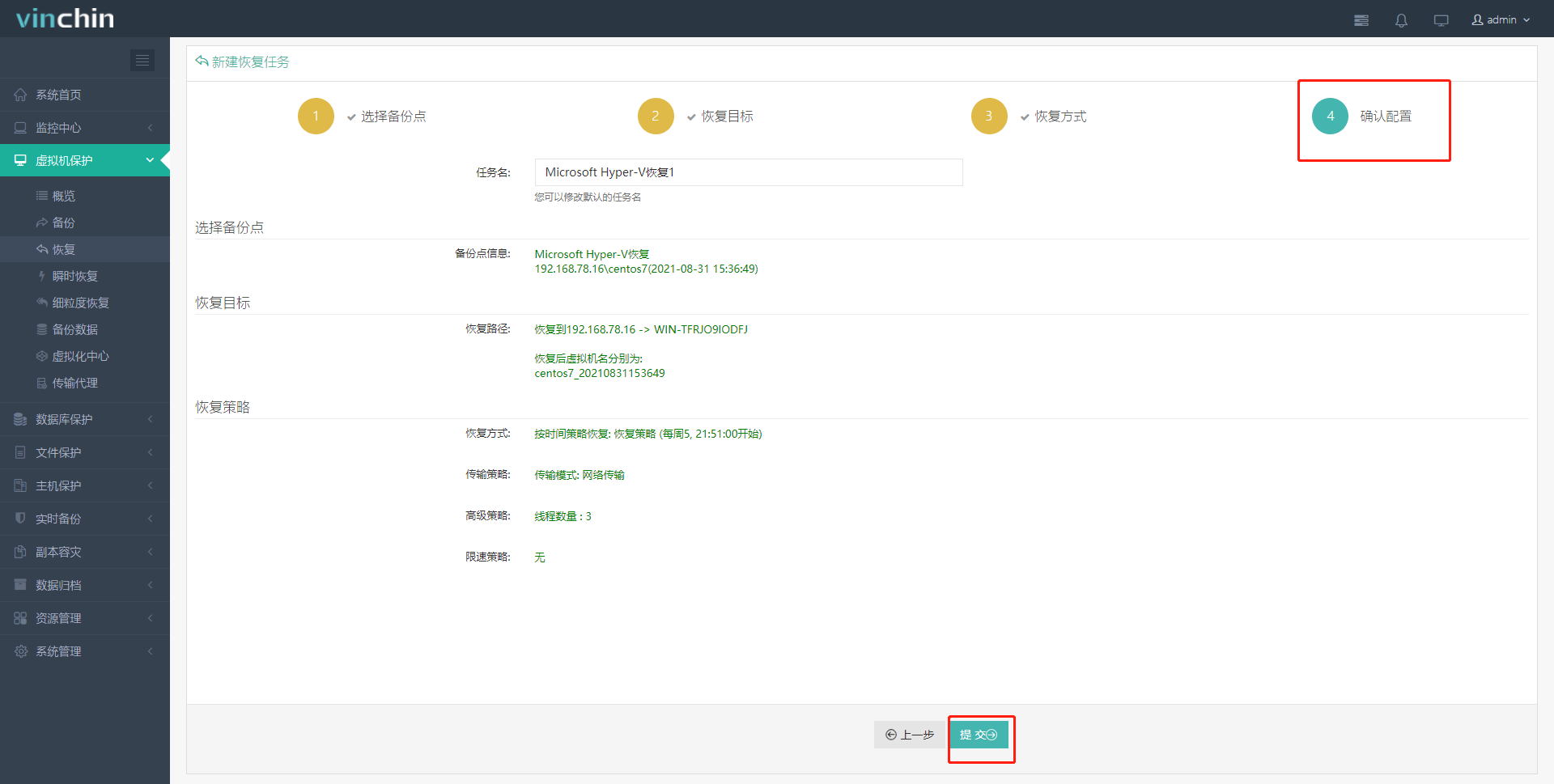Click step 2 circle 恢复目标
This screenshot has height=784, width=1554.
coord(656,116)
